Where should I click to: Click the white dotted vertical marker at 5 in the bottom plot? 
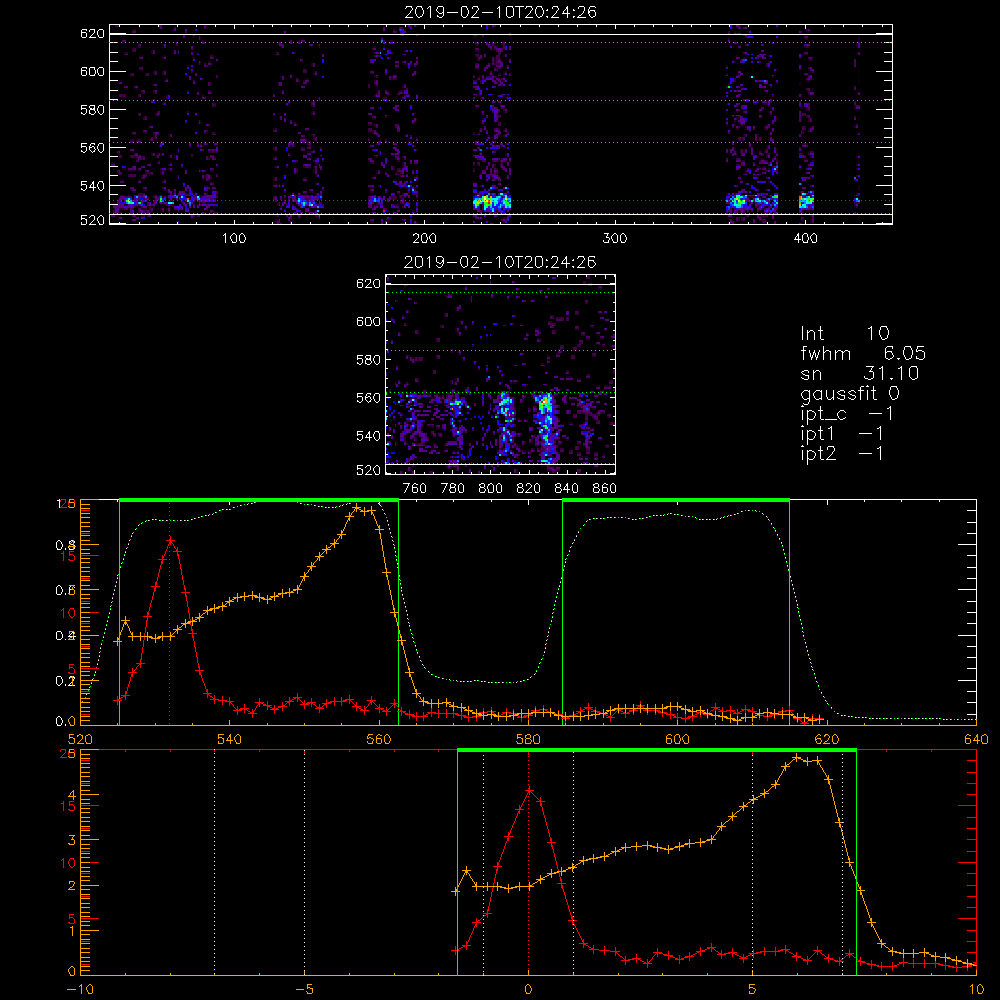click(753, 862)
